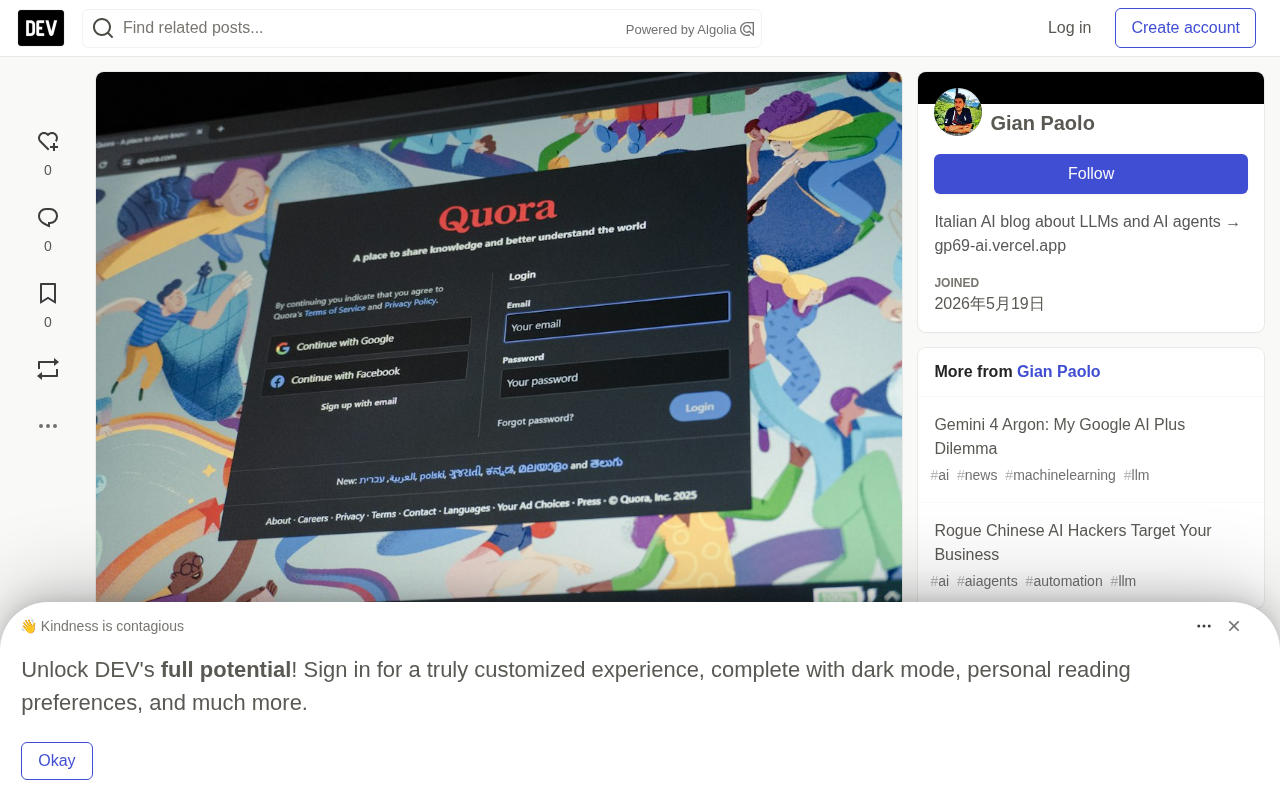1280x800 pixels.
Task: Add a heart reaction to the post
Action: [x=48, y=141]
